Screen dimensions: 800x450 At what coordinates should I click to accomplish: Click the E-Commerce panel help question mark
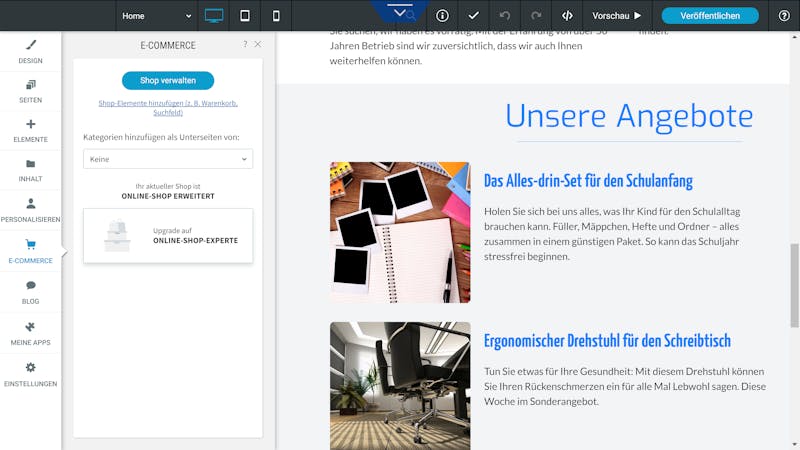(x=245, y=44)
